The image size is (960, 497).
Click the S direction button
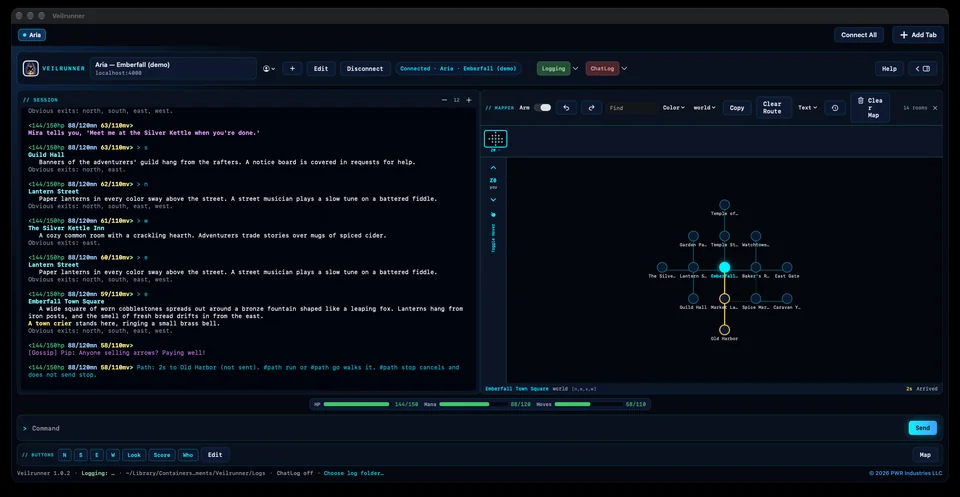pyautogui.click(x=81, y=455)
